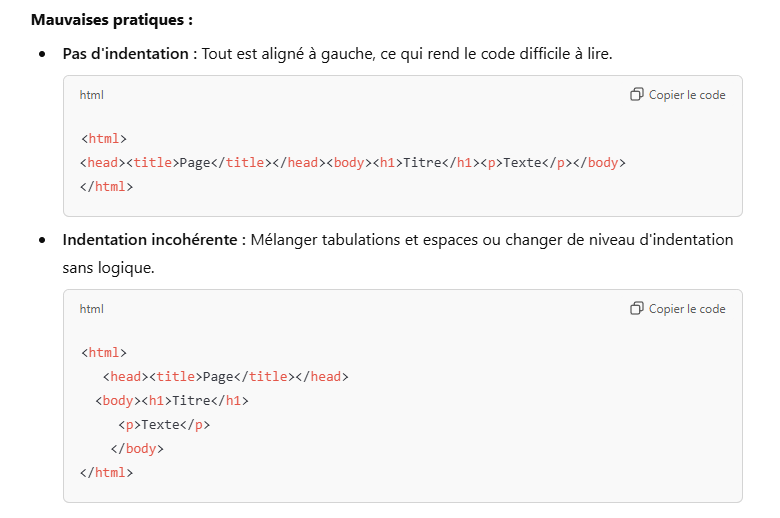Click the indented <head><title>Page line in the second block
Viewport: 780px width, 518px height.
225,377
